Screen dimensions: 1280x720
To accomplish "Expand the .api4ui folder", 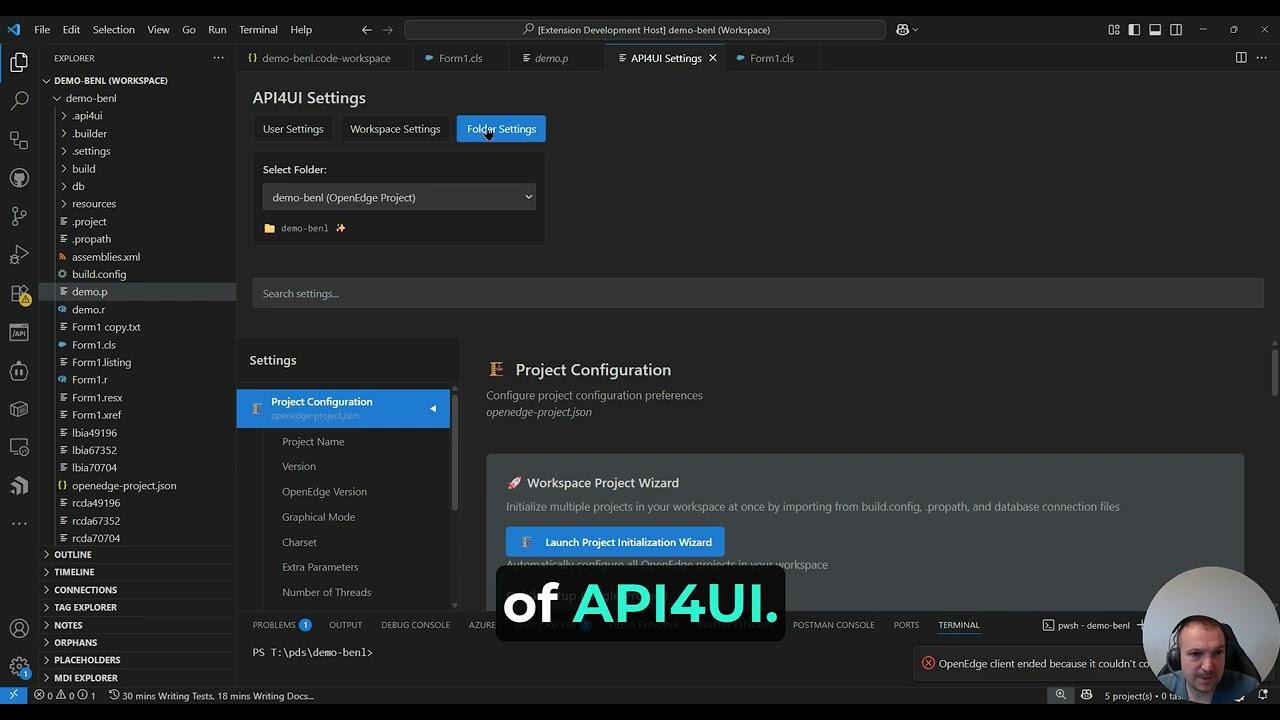I will click(x=86, y=116).
